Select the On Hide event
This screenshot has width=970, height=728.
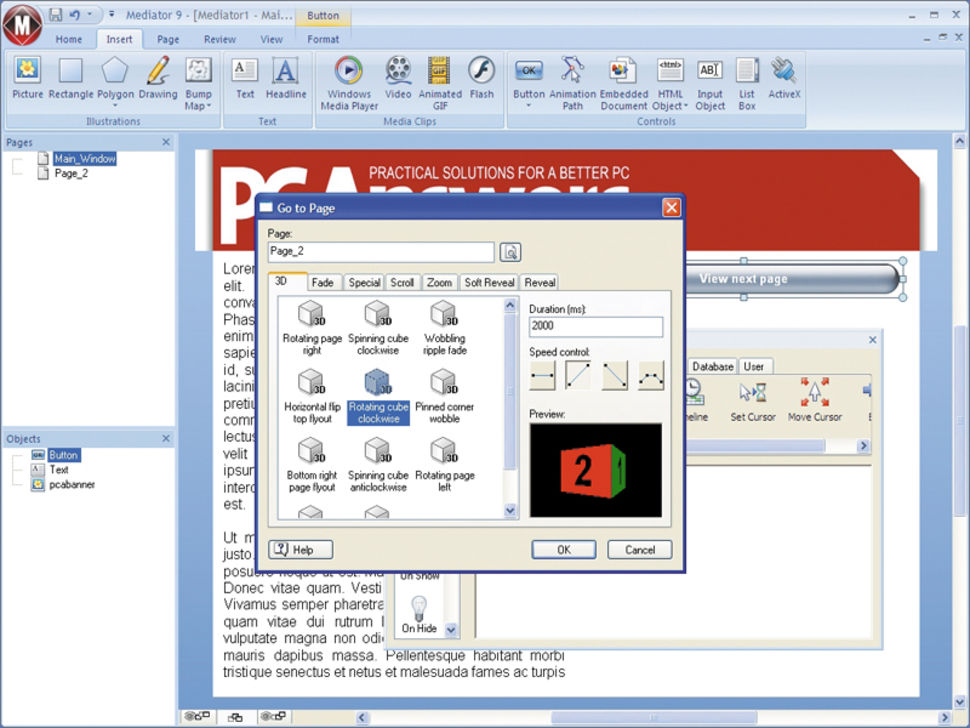pyautogui.click(x=419, y=615)
